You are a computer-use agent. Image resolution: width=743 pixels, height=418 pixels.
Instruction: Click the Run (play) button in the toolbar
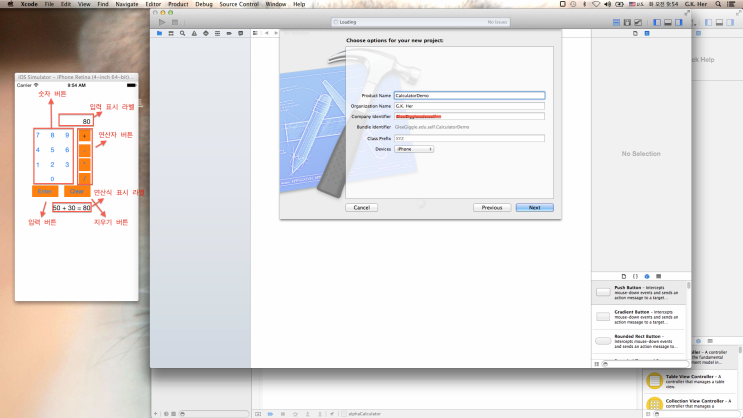coord(162,22)
